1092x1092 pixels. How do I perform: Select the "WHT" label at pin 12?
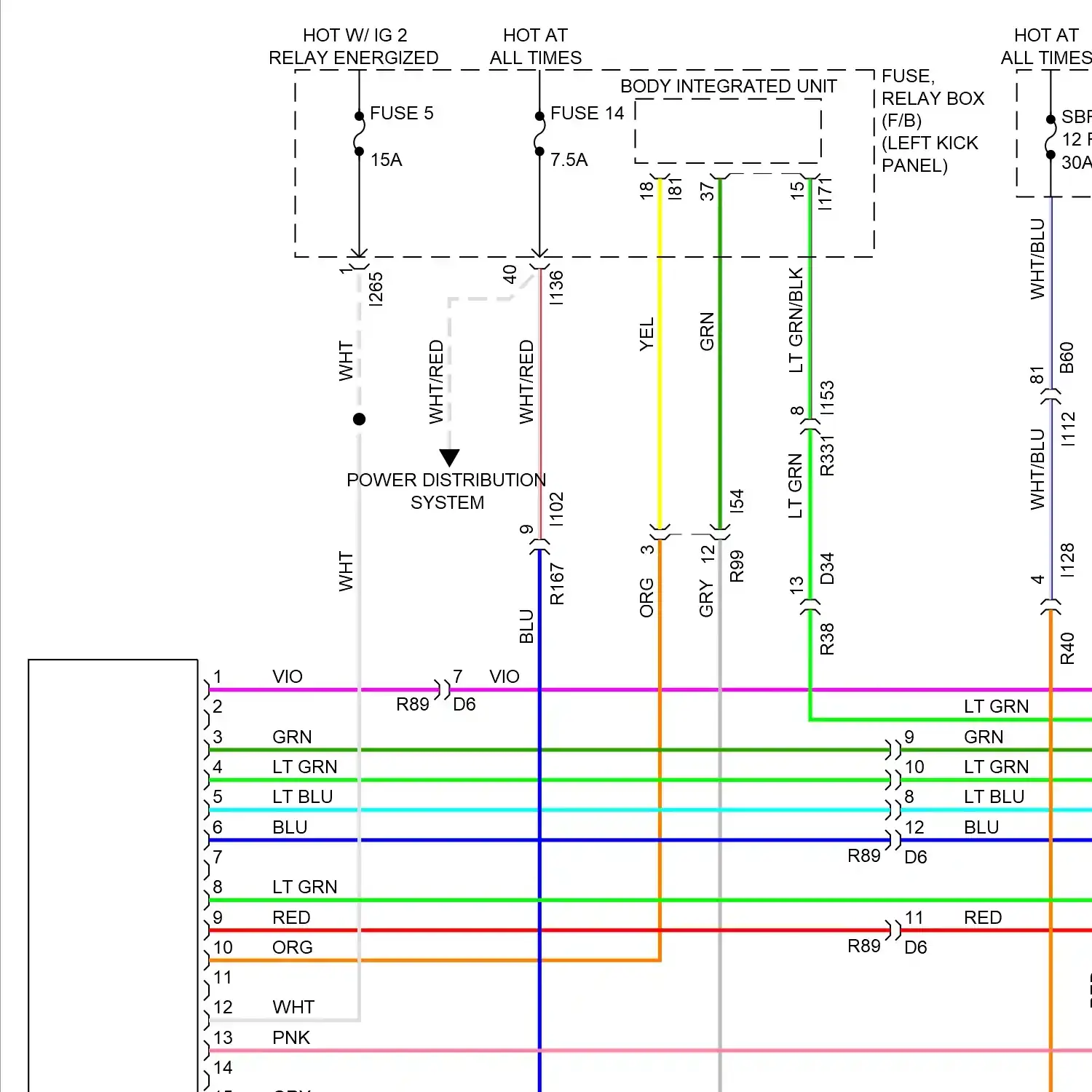[293, 1007]
